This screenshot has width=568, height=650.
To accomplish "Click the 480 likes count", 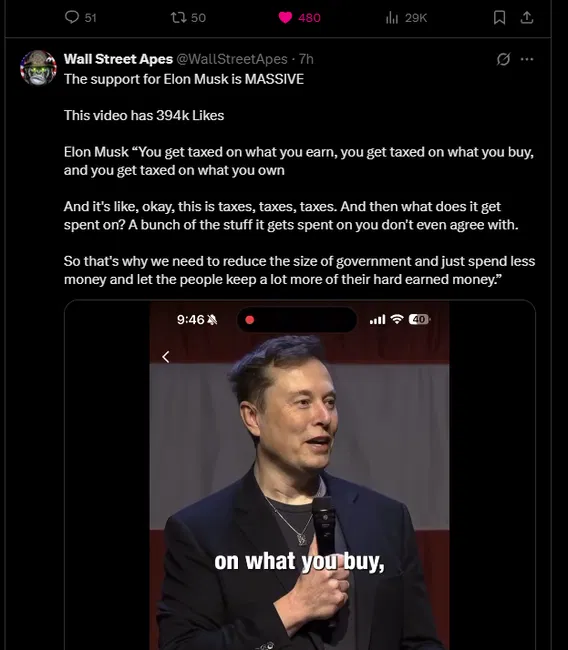I will [309, 18].
